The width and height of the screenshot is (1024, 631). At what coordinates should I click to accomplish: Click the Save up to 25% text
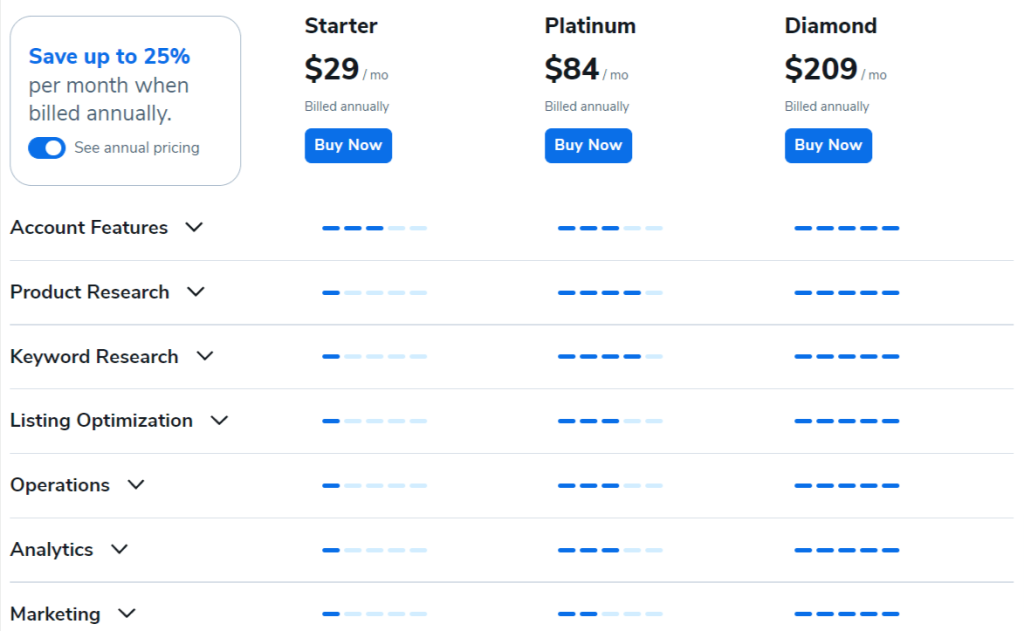tap(109, 56)
